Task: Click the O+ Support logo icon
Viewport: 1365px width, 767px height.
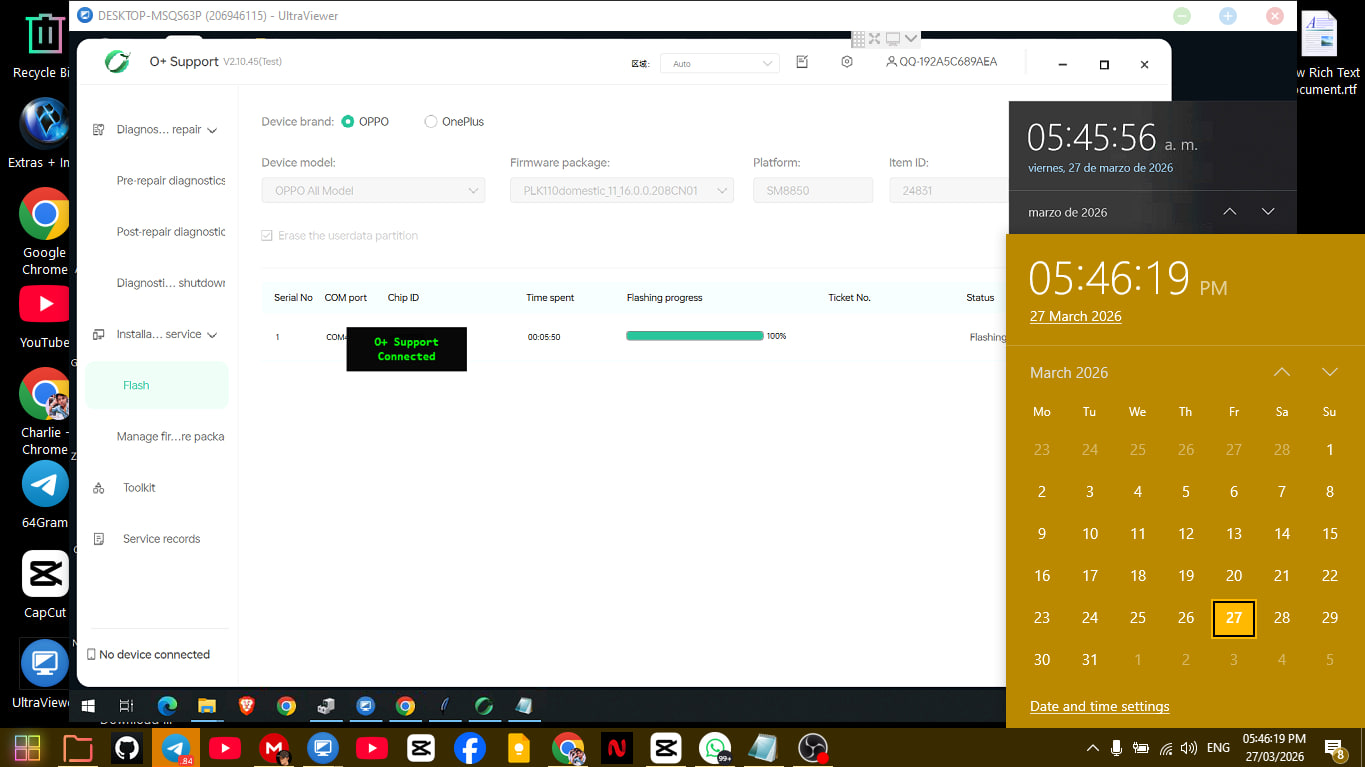Action: coord(117,62)
